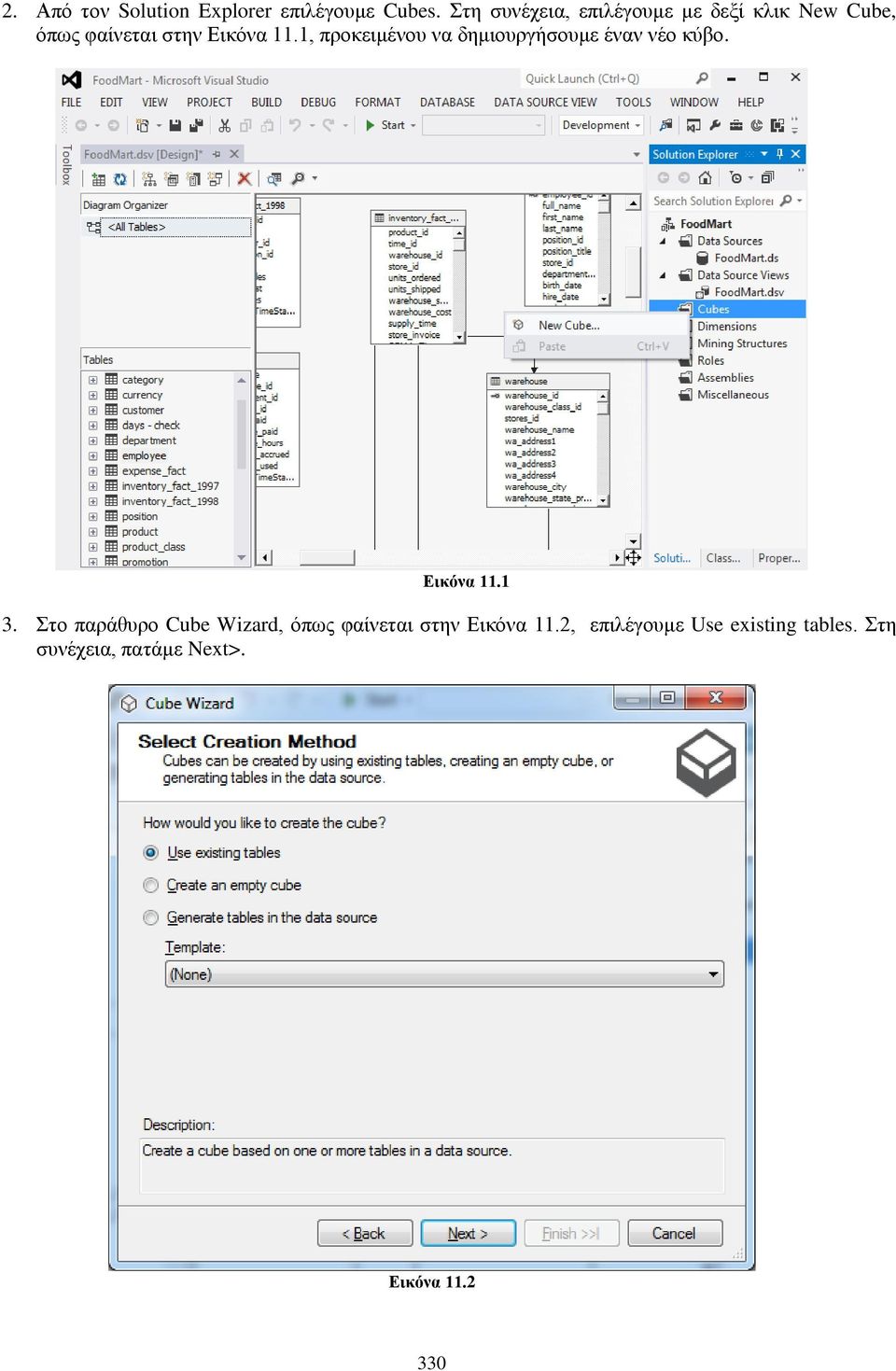Click the Save icon in Visual Studio toolbar
896x1371 pixels.
(175, 125)
